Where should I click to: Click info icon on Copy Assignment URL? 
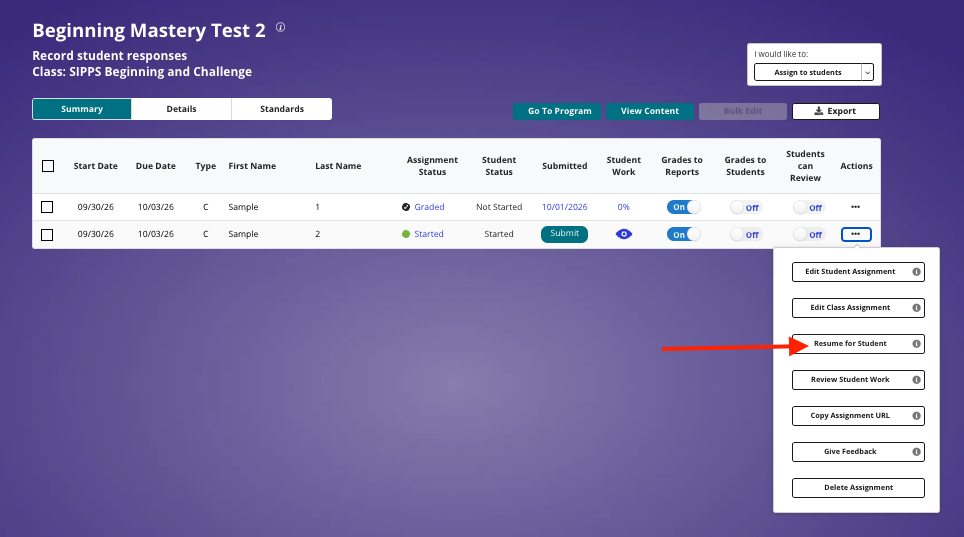pyautogui.click(x=916, y=416)
